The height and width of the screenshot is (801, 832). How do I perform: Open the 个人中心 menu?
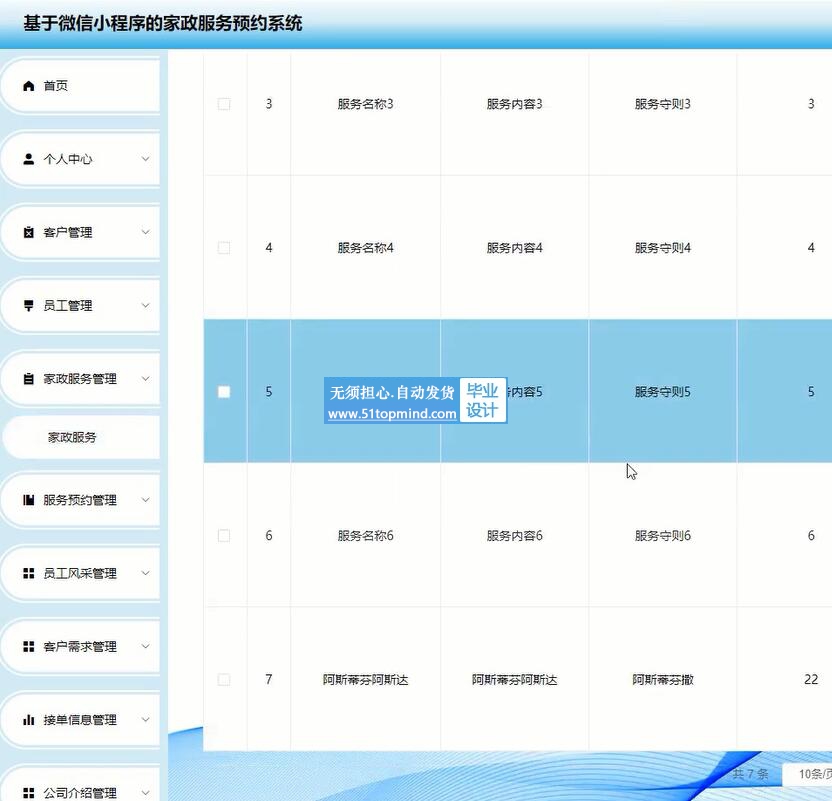(81, 159)
